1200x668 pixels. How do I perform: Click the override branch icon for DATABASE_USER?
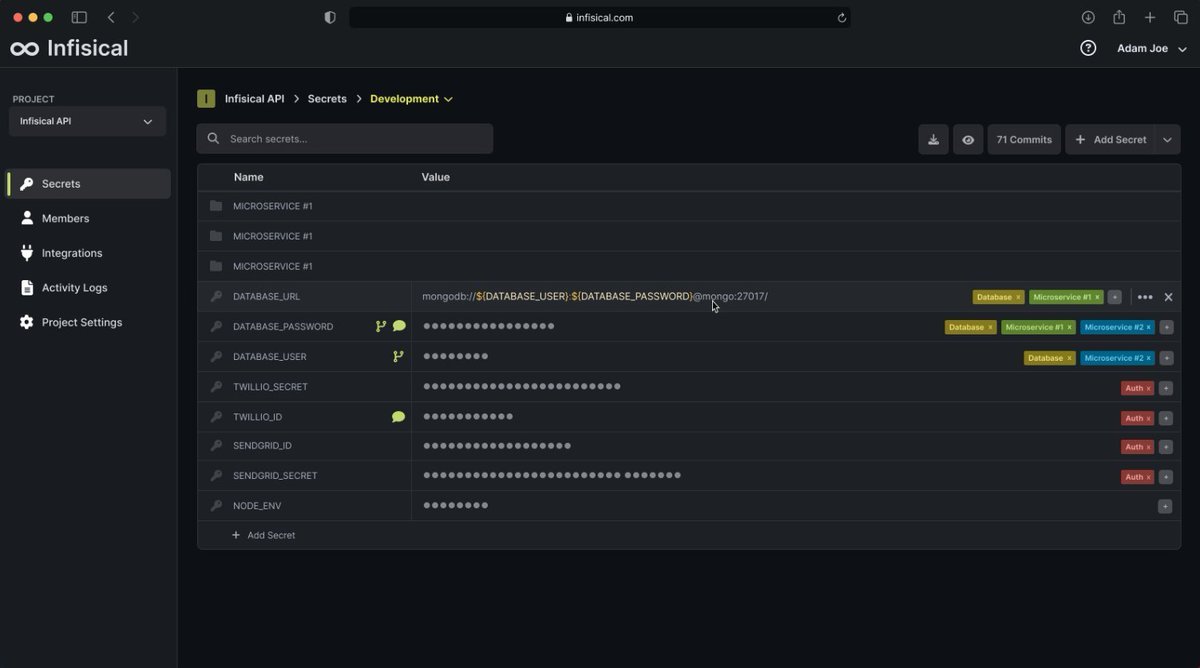point(398,357)
